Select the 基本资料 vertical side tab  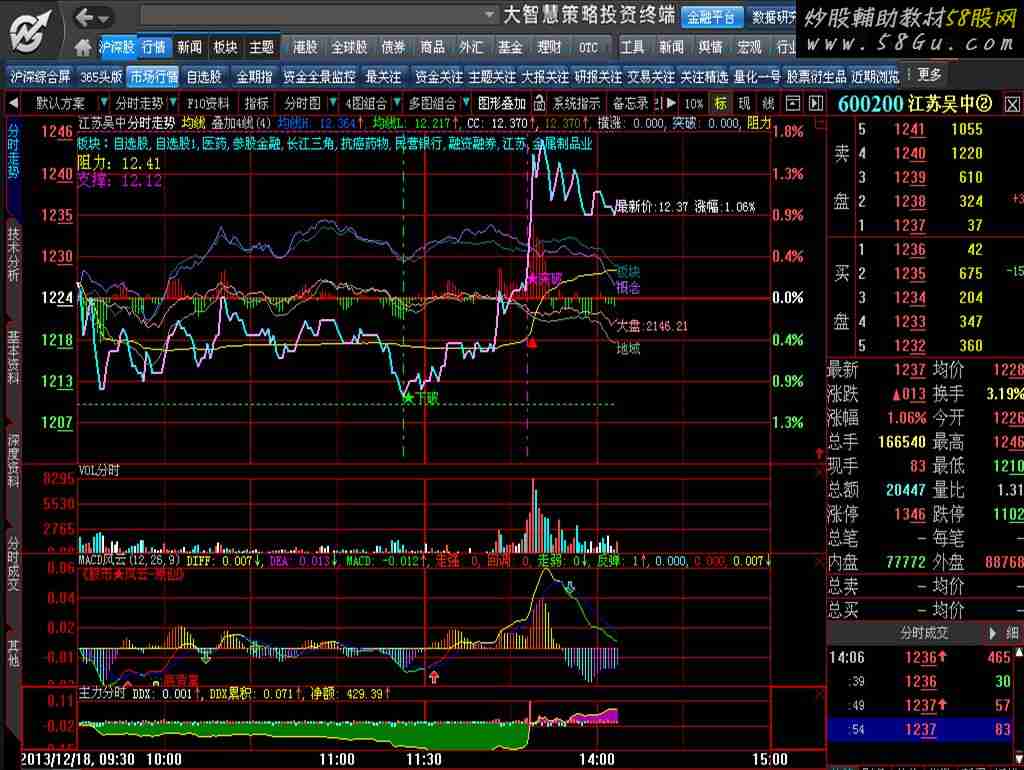14,357
